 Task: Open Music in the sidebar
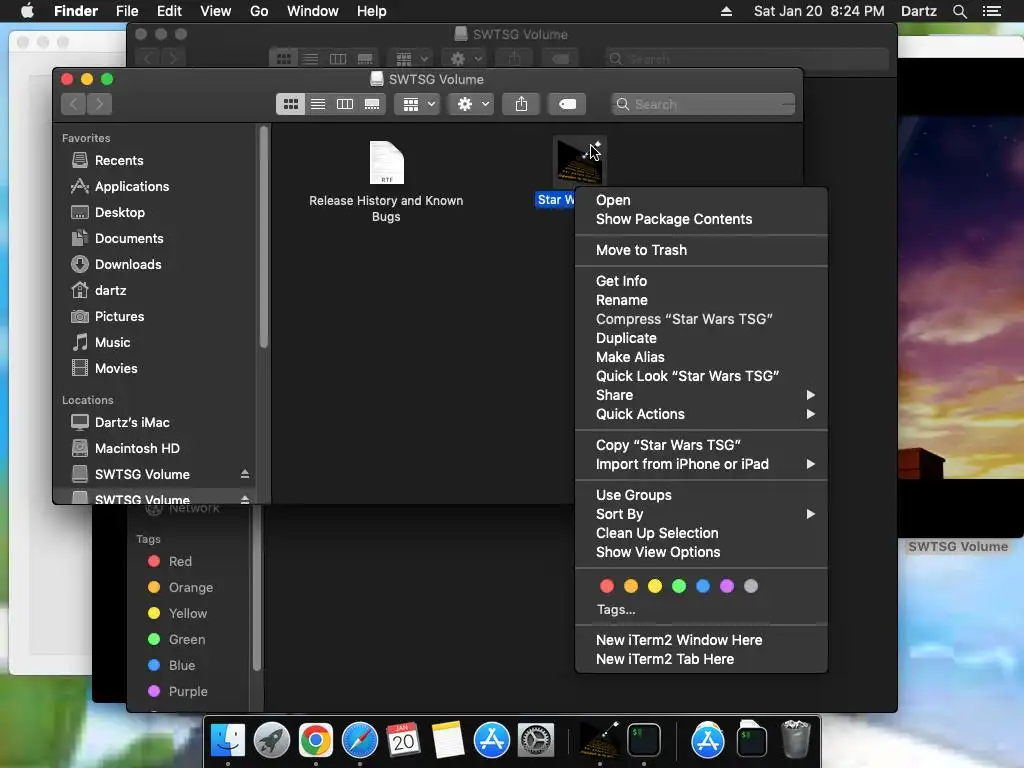112,342
